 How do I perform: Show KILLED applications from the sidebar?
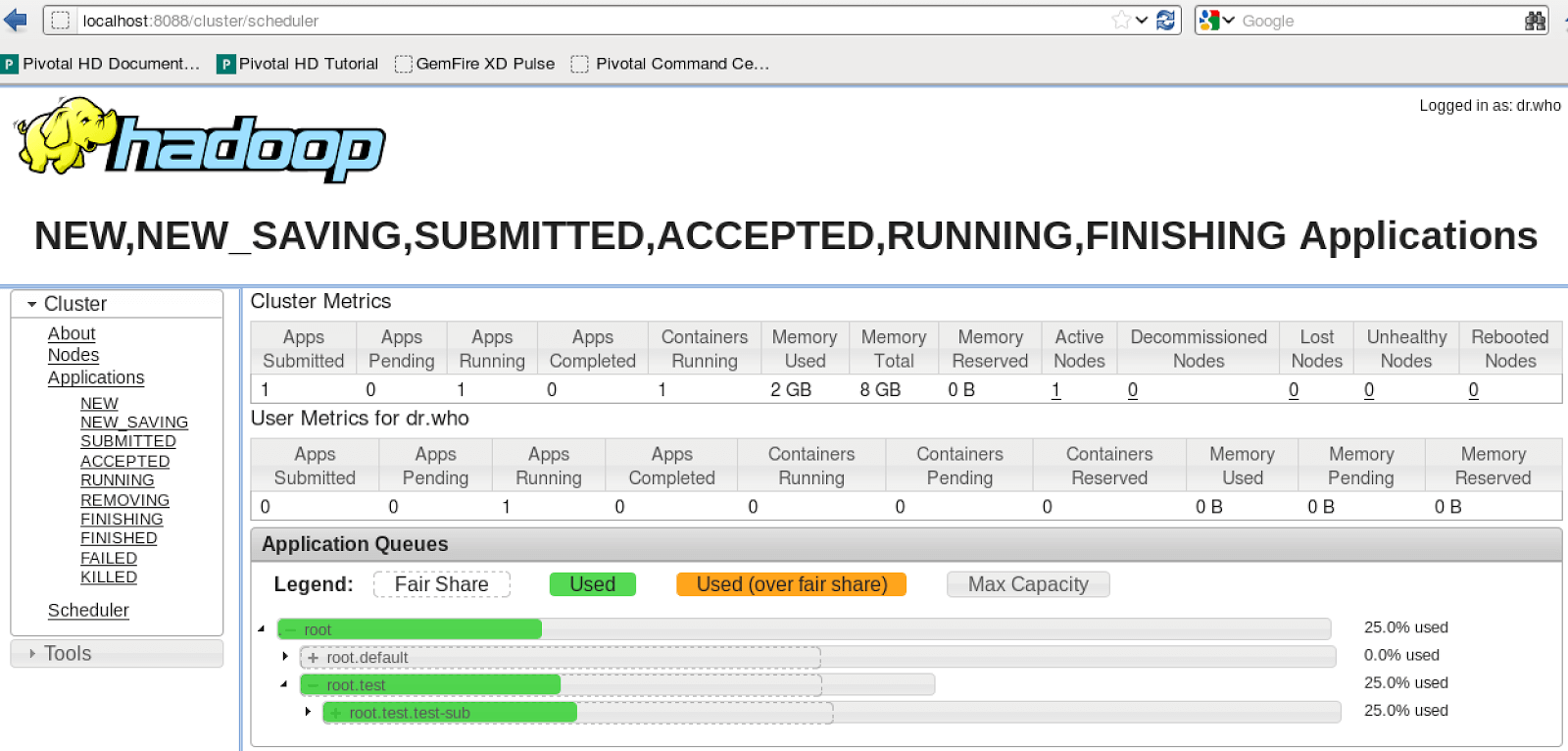pos(109,577)
